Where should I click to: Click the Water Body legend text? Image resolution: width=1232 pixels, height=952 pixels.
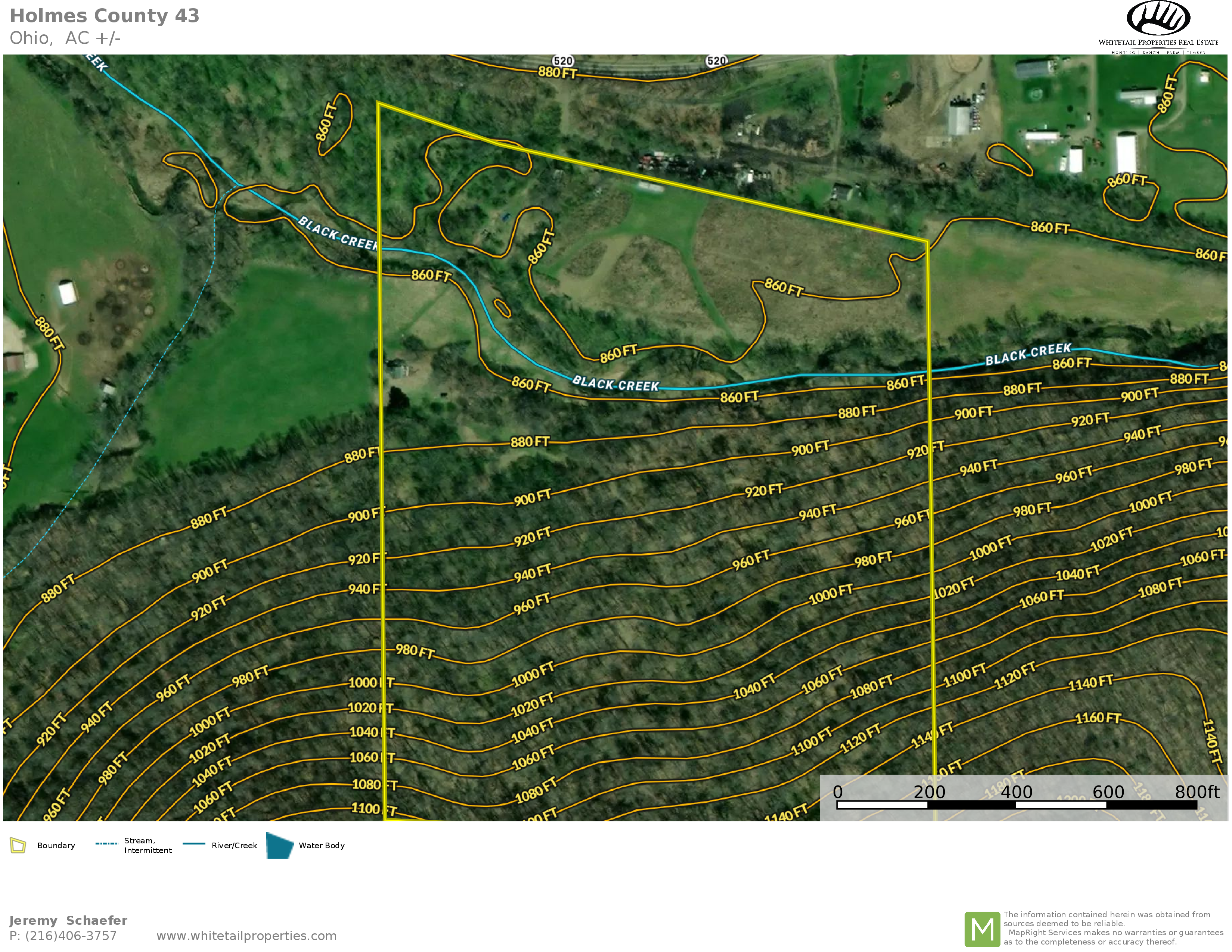point(322,845)
